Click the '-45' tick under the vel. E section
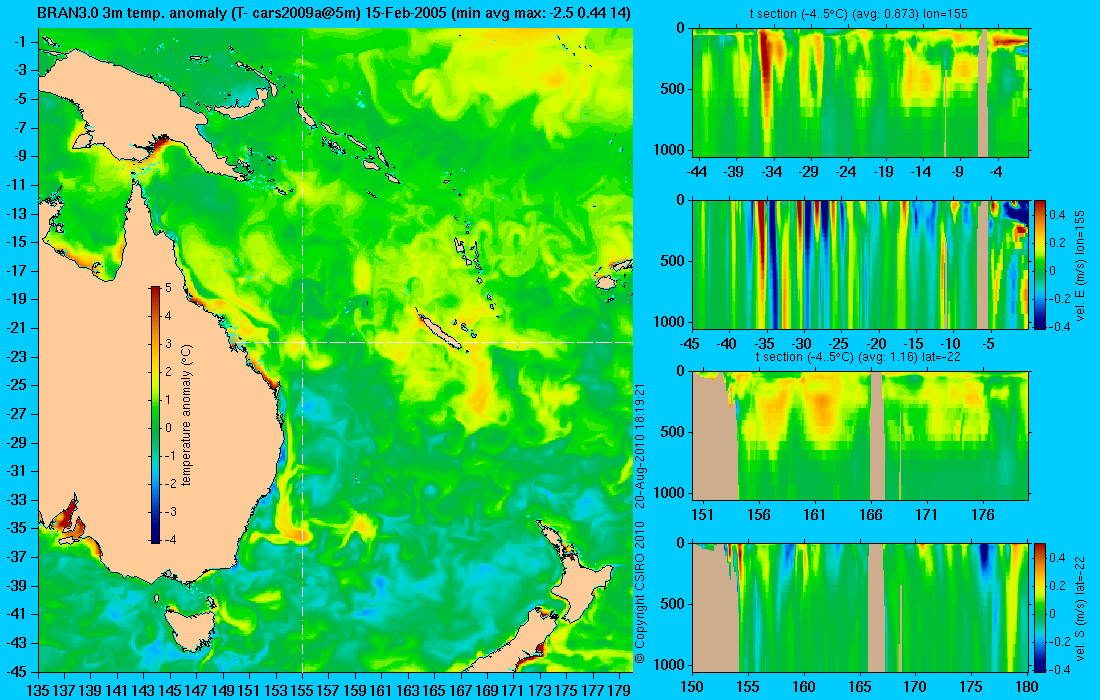This screenshot has height=700, width=1100. [x=690, y=344]
